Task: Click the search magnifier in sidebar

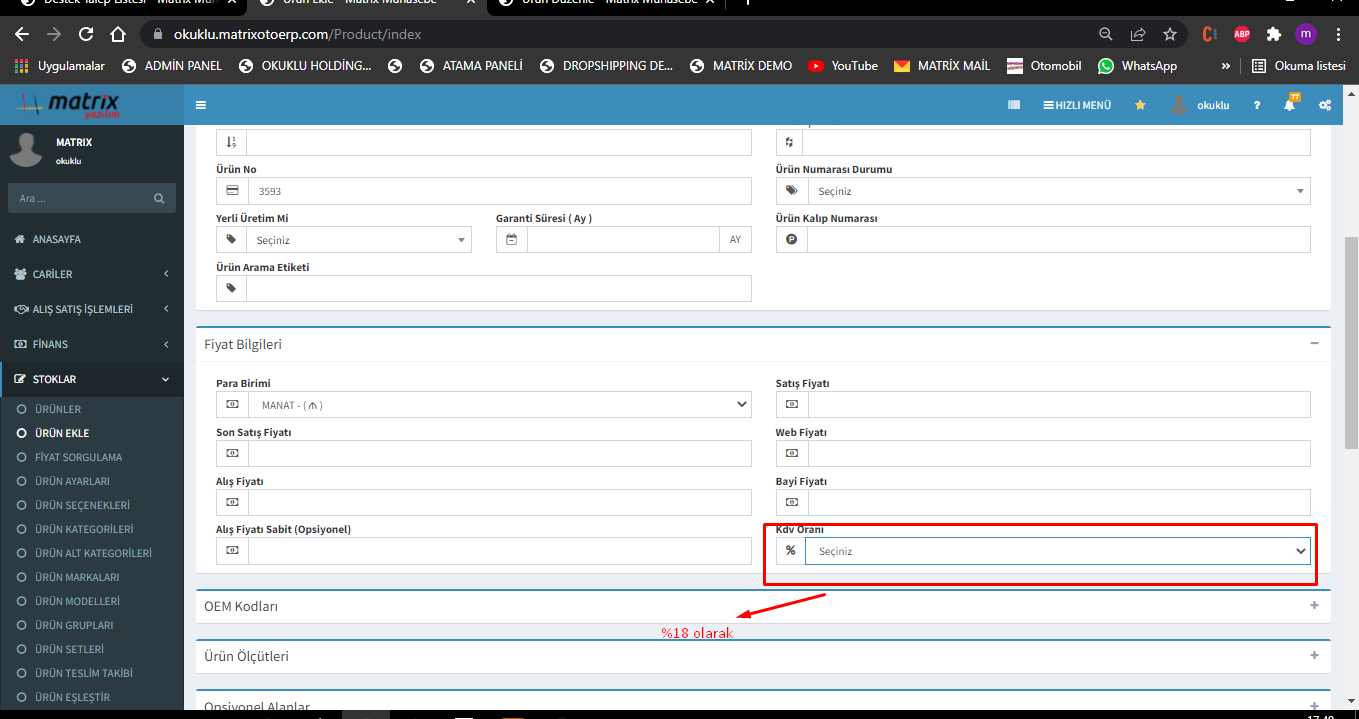Action: (x=159, y=199)
